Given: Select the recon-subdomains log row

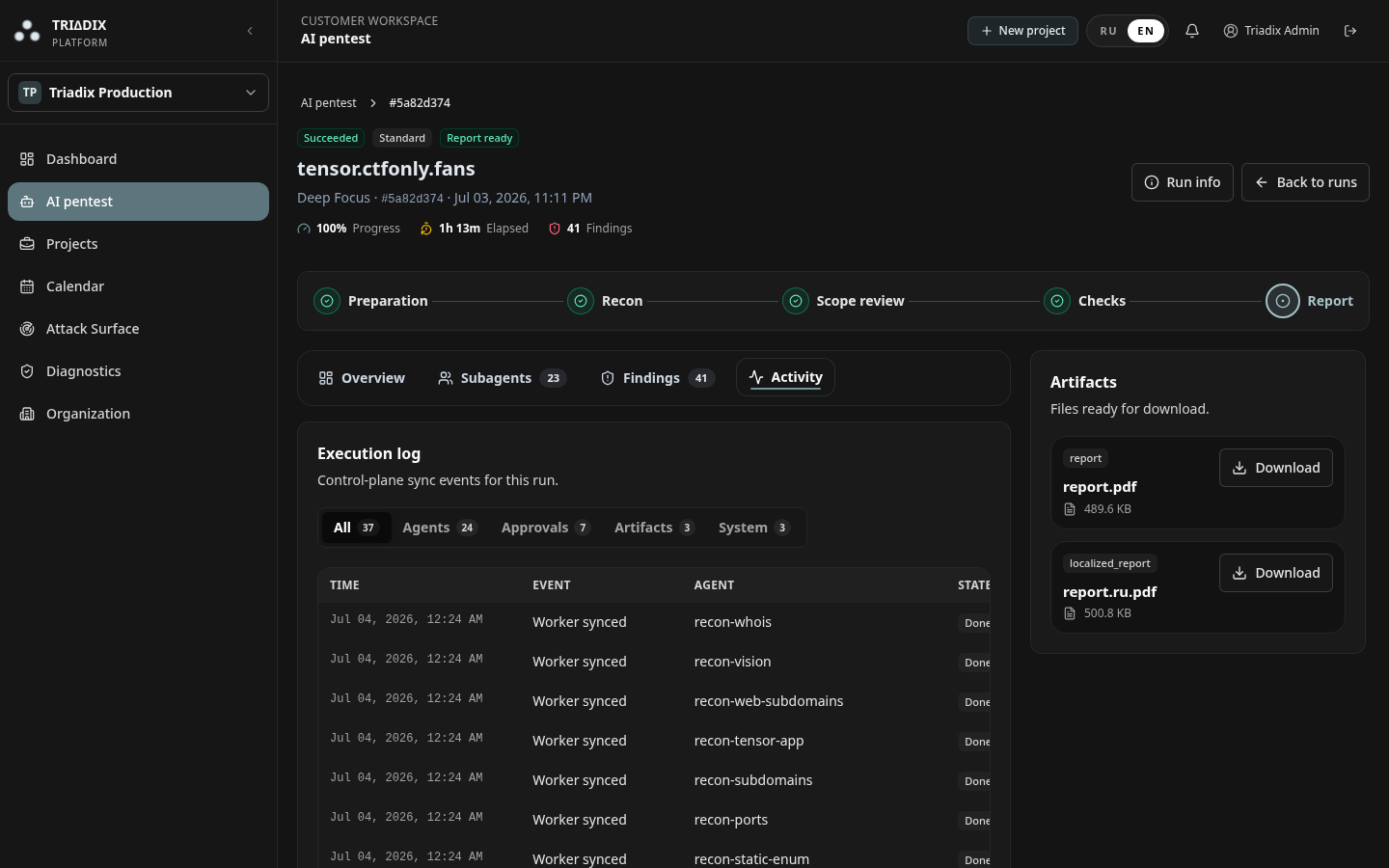Looking at the screenshot, I should pyautogui.click(x=654, y=780).
